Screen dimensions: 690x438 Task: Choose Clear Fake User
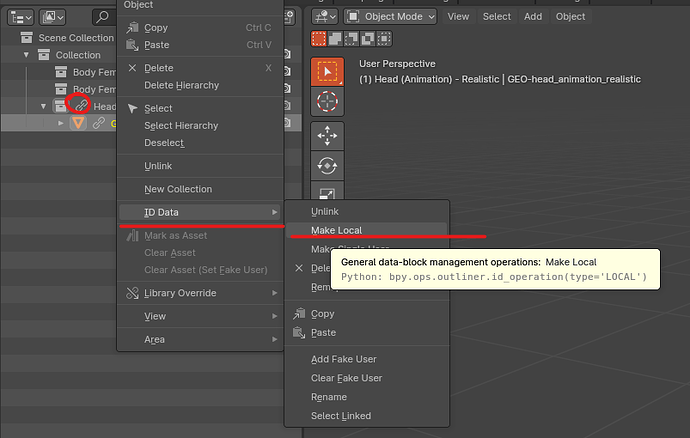tap(367, 378)
